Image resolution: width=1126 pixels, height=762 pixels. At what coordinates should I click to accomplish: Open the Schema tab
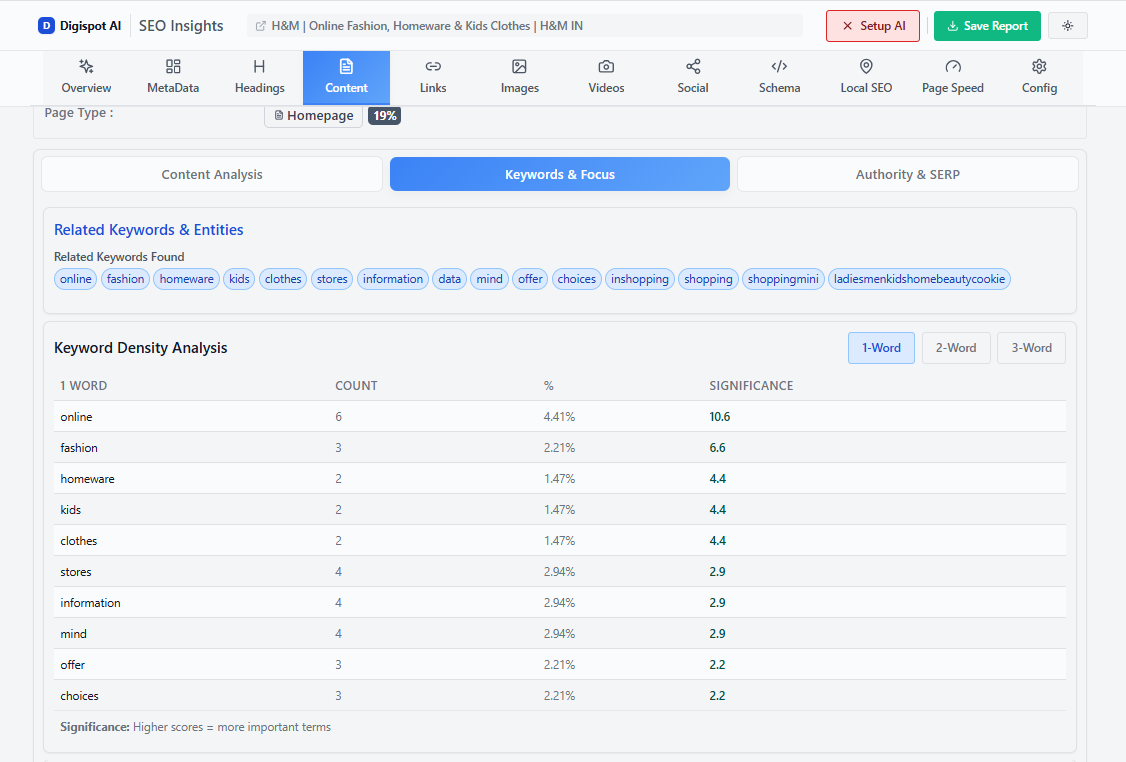[x=779, y=78]
